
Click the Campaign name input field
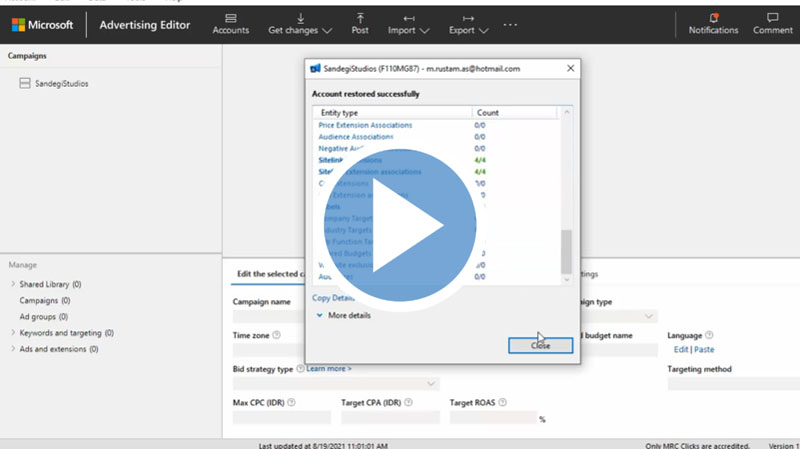tap(269, 317)
